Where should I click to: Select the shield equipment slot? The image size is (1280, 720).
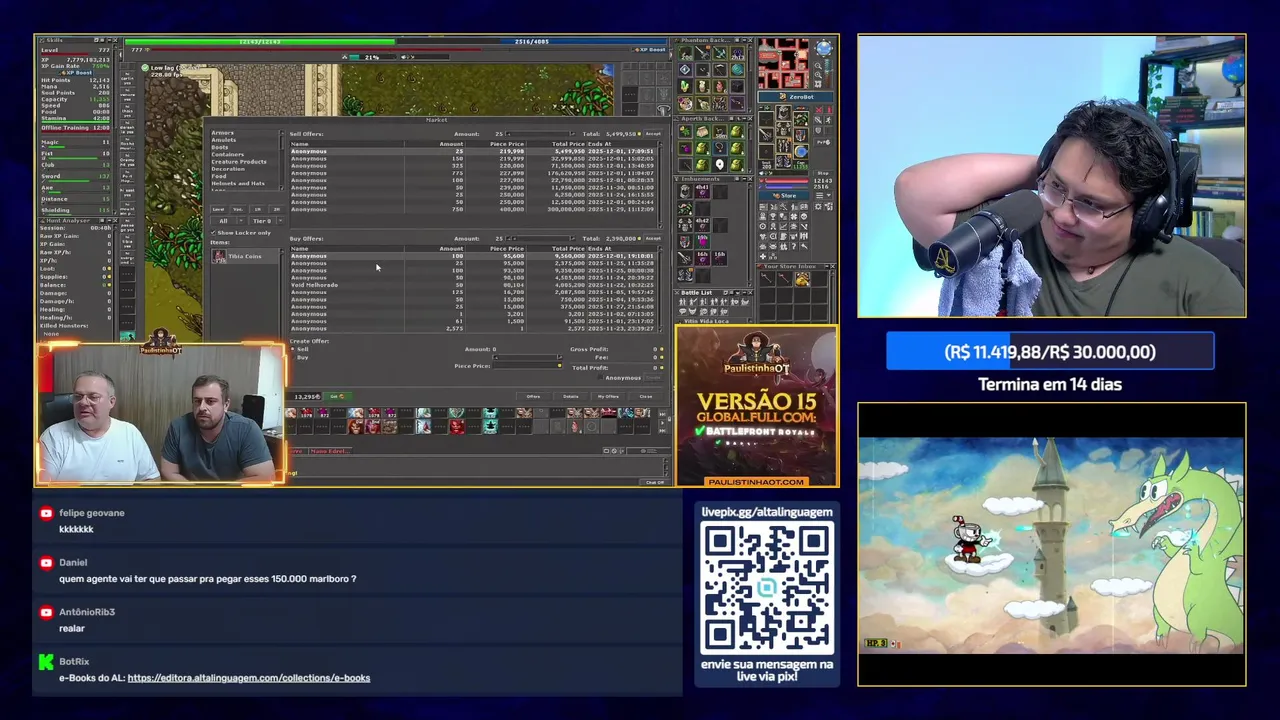click(x=801, y=135)
